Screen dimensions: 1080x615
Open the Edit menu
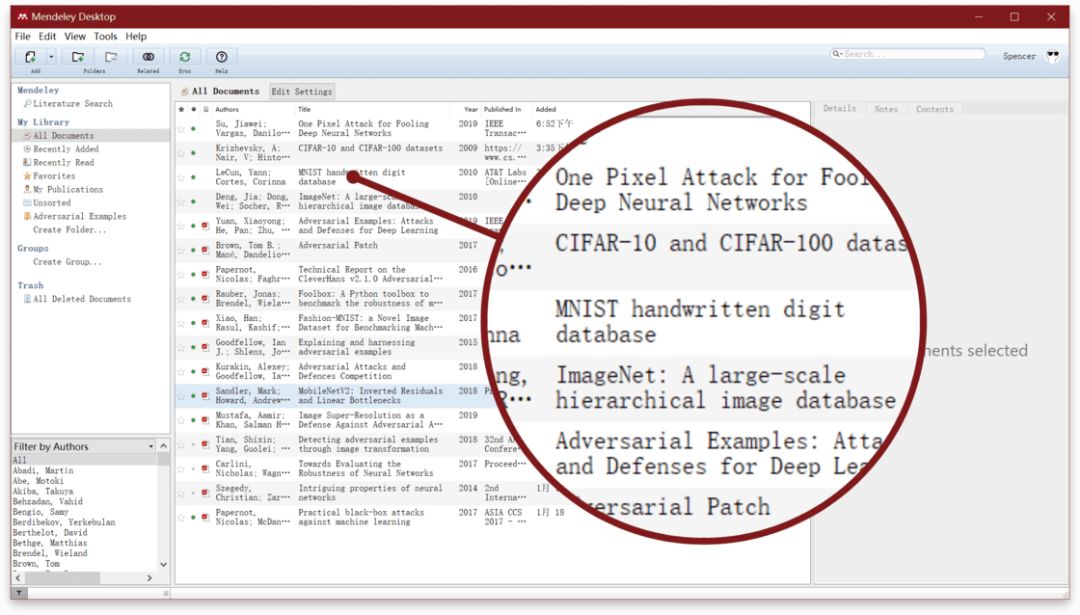pyautogui.click(x=48, y=37)
